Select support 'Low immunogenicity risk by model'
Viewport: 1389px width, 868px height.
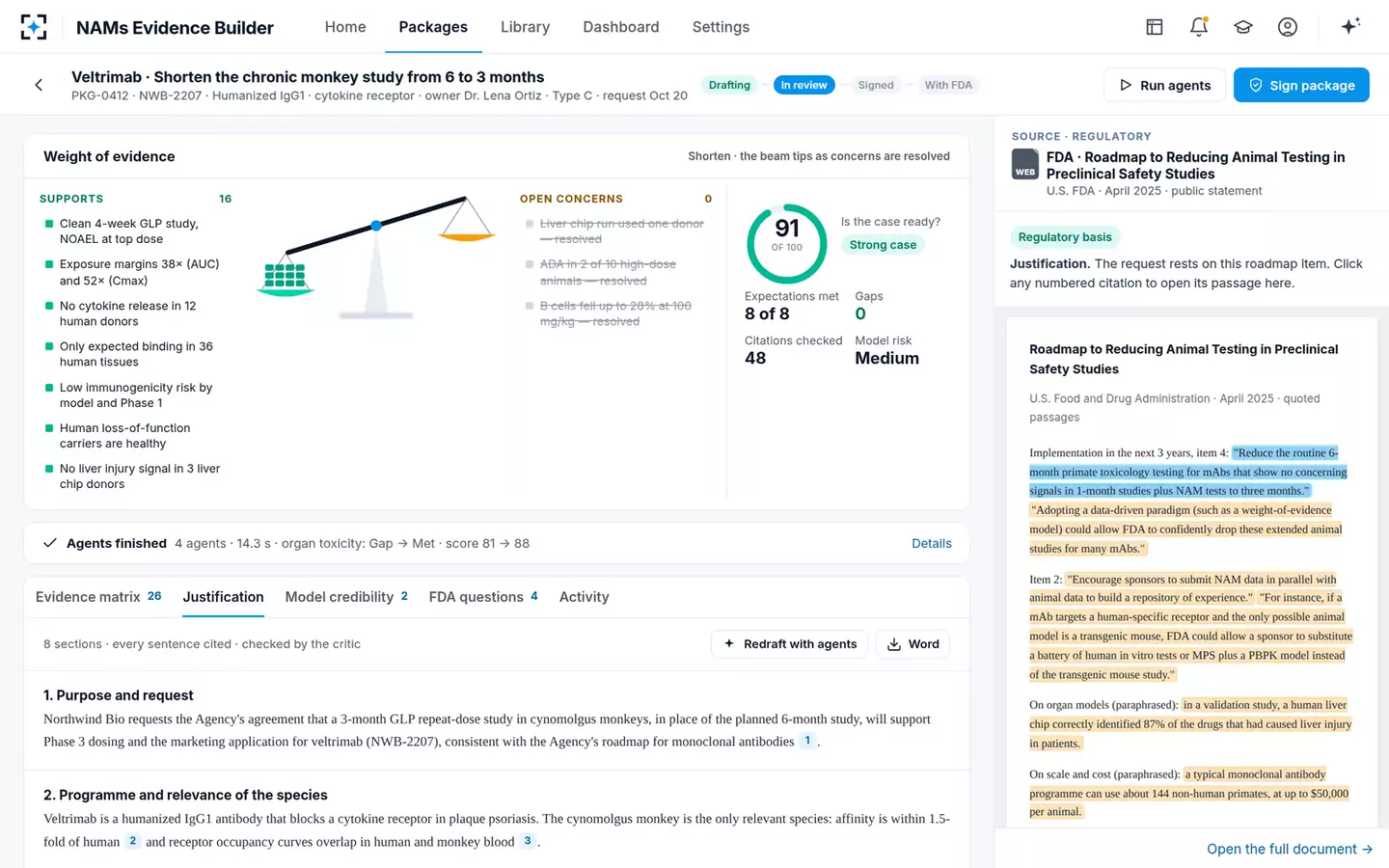(129, 395)
